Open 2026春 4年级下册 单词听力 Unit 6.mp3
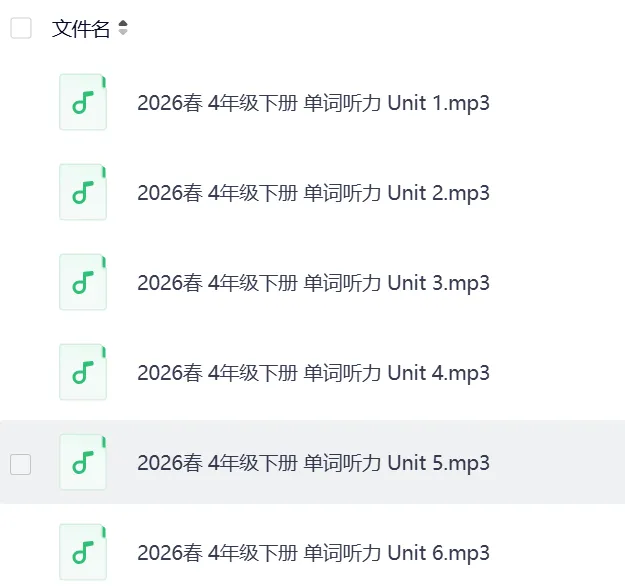The height and width of the screenshot is (586, 625). [x=313, y=553]
